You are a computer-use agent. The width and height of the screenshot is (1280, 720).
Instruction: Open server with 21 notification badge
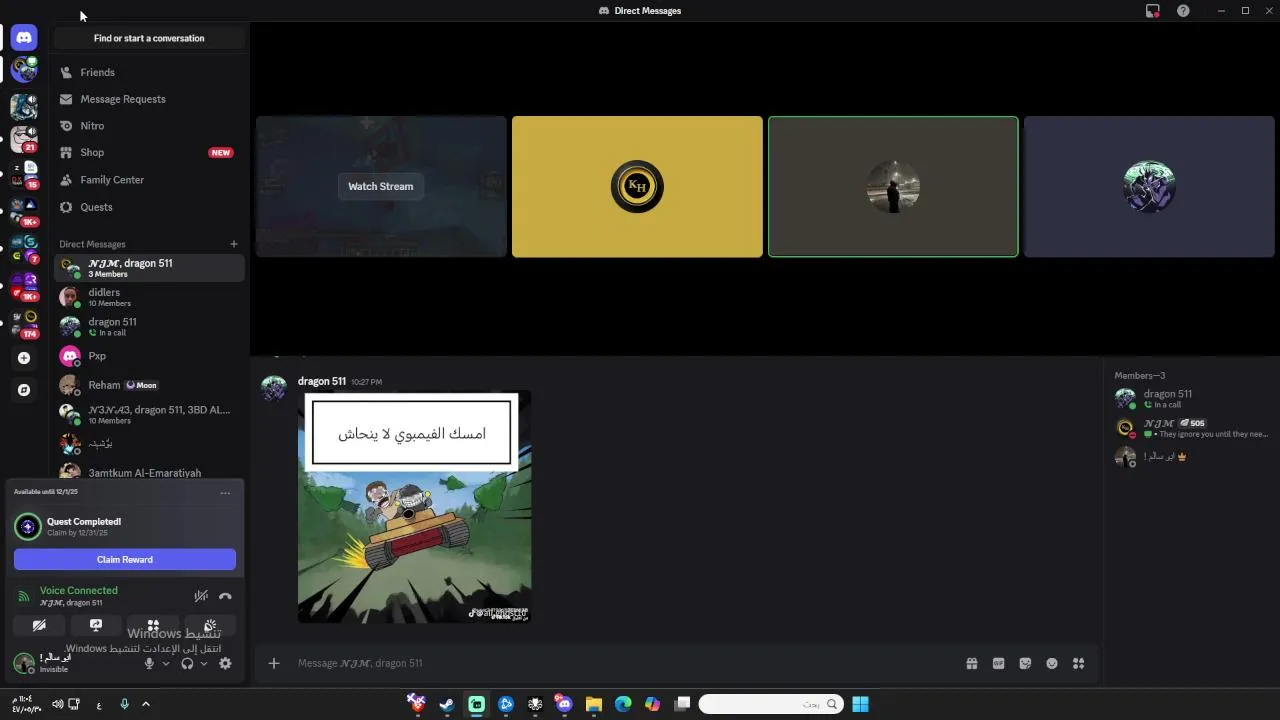(24, 138)
